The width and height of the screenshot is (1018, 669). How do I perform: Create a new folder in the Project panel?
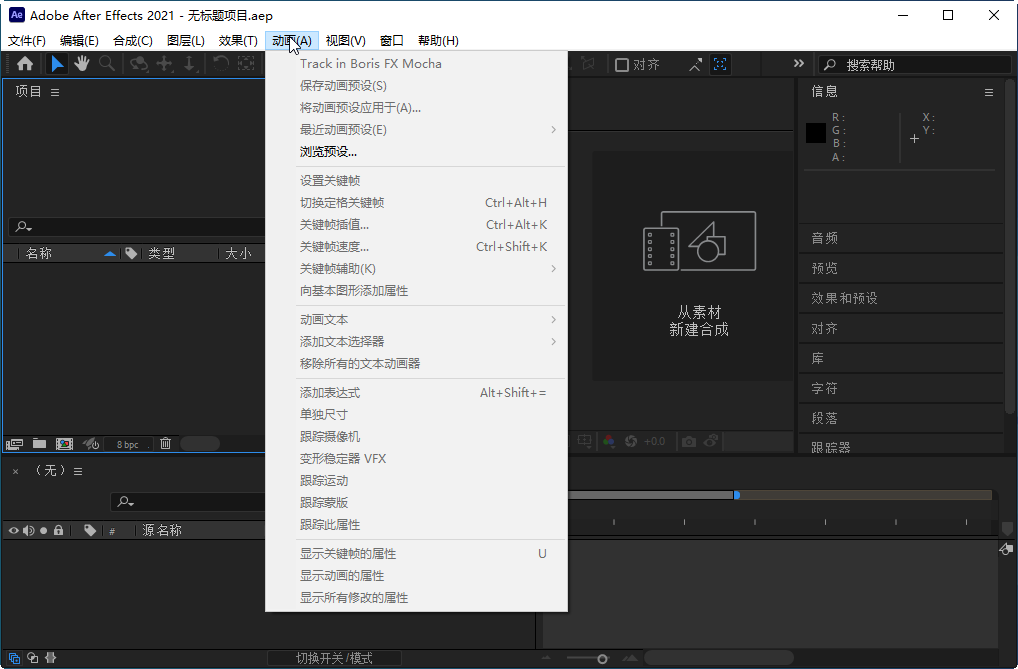click(38, 443)
